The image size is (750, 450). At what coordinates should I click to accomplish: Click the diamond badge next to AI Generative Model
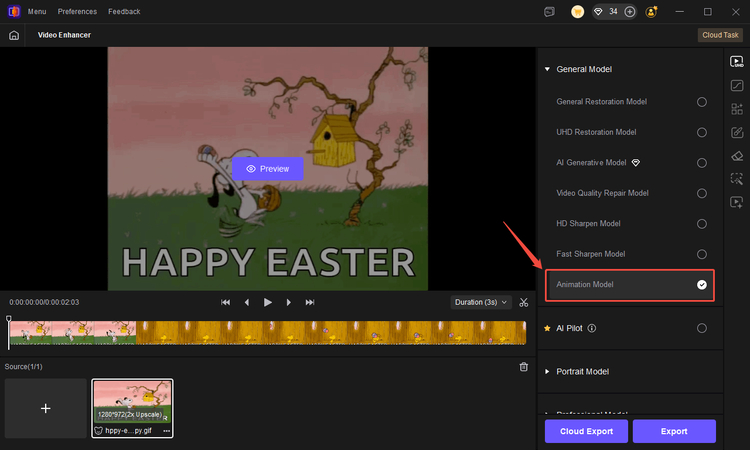coord(636,163)
